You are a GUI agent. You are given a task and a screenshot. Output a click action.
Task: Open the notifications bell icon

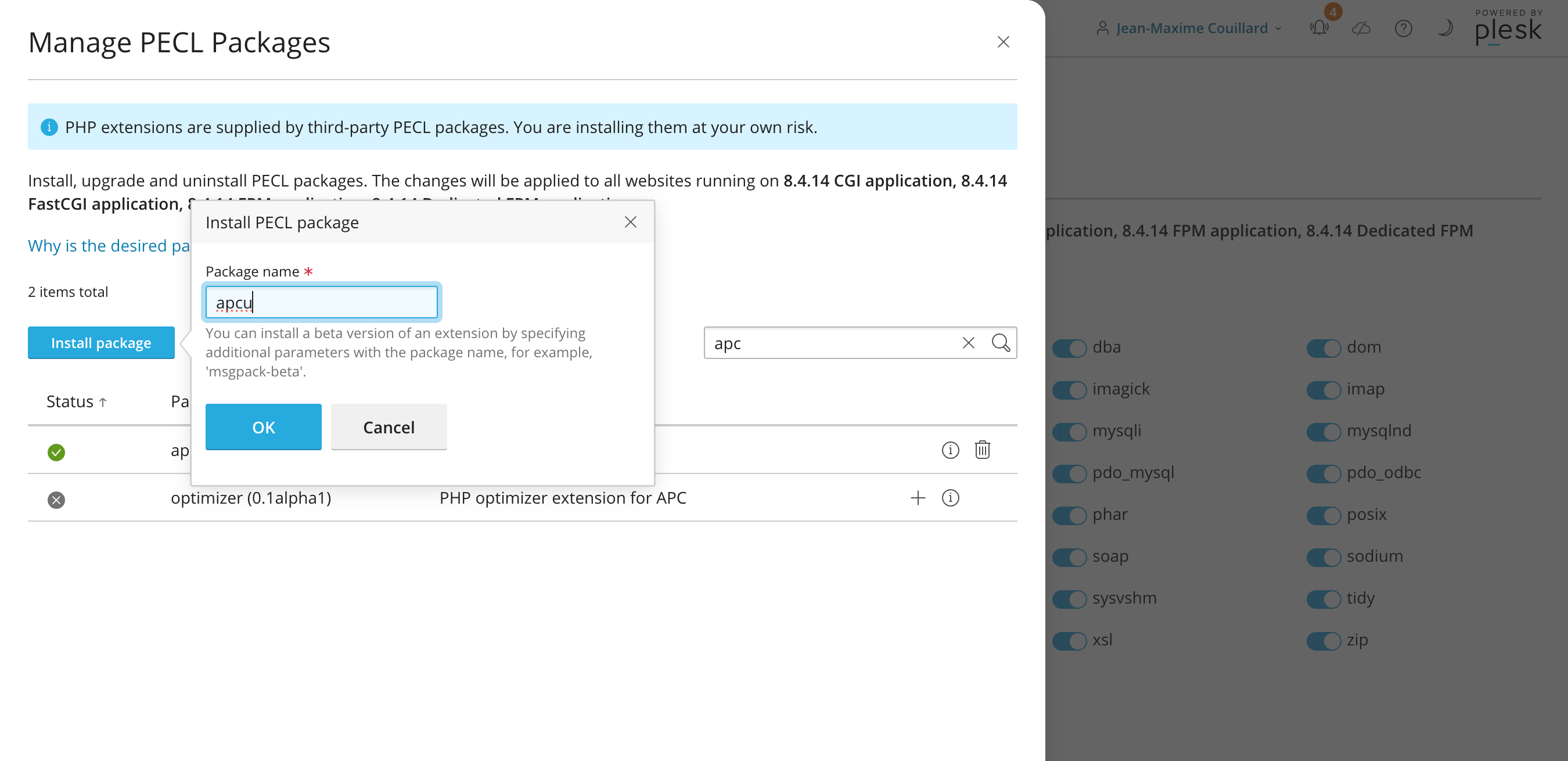1318,28
